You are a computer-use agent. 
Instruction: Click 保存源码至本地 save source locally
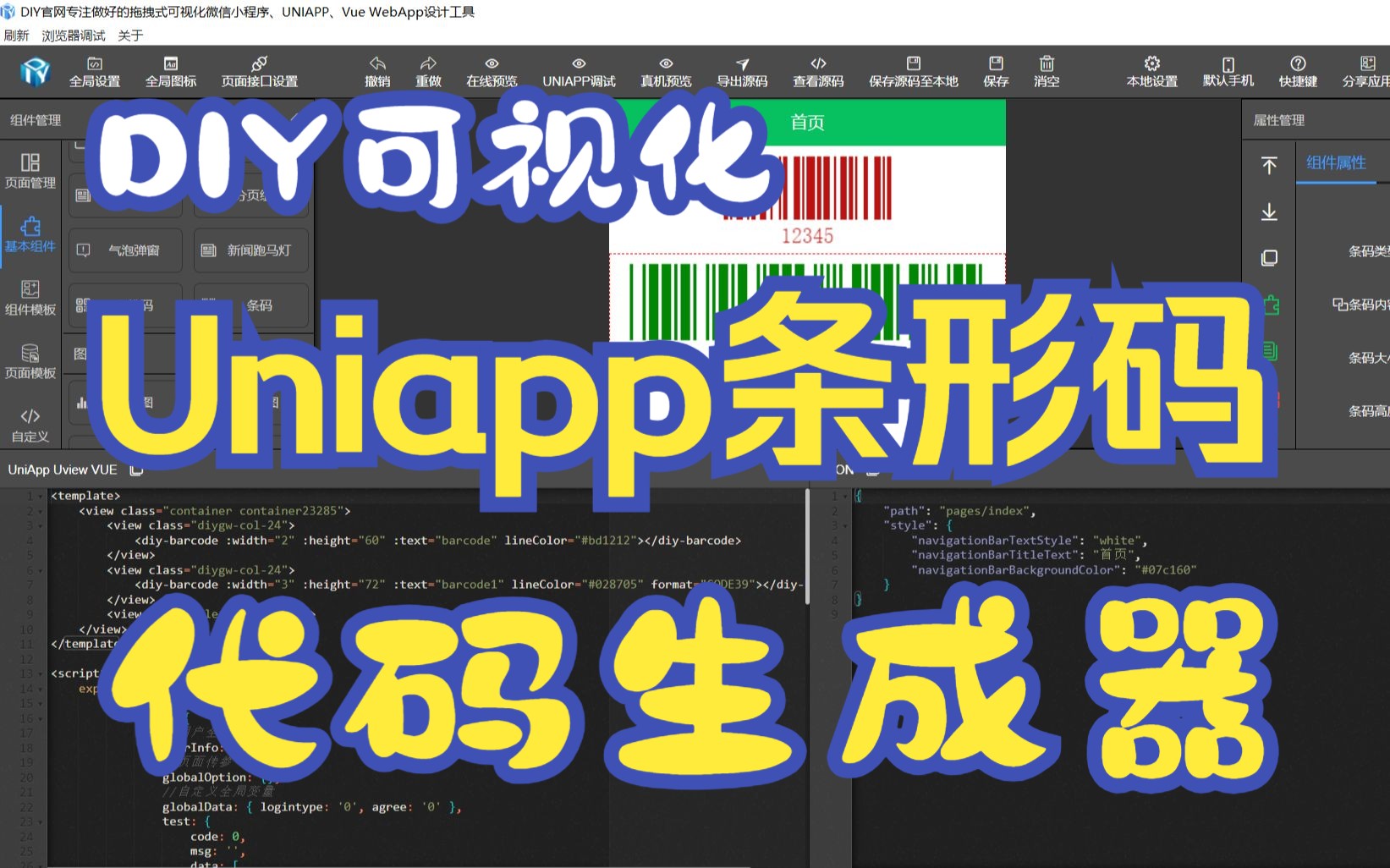[914, 72]
